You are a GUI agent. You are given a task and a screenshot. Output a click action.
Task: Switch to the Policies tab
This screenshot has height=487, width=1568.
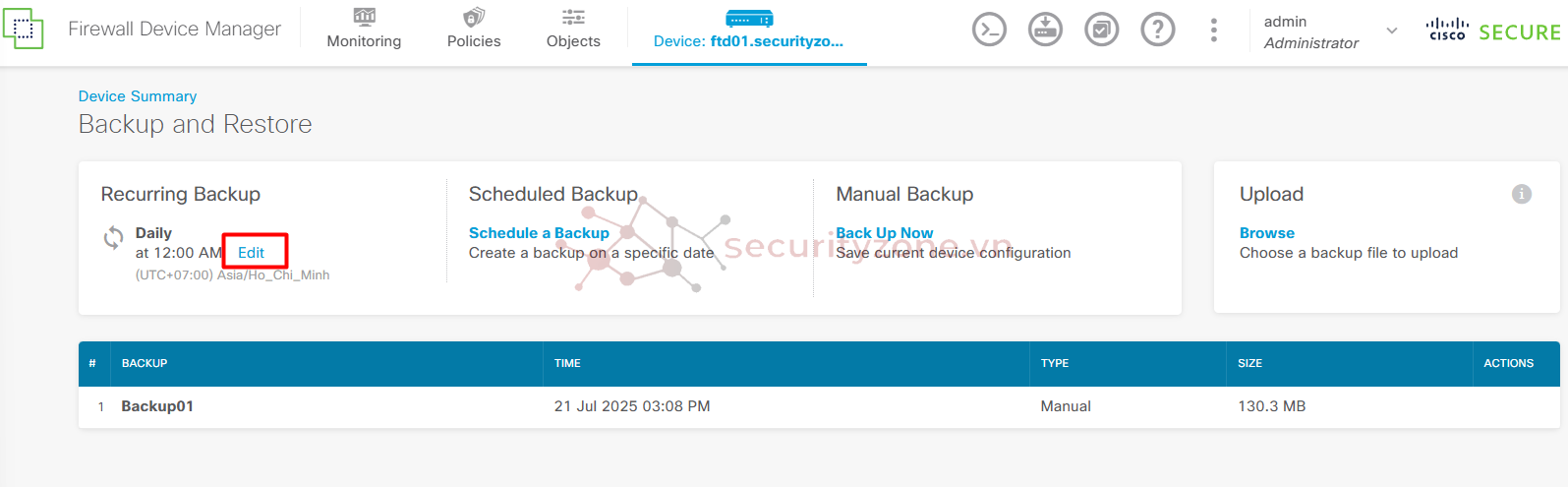coord(474,30)
